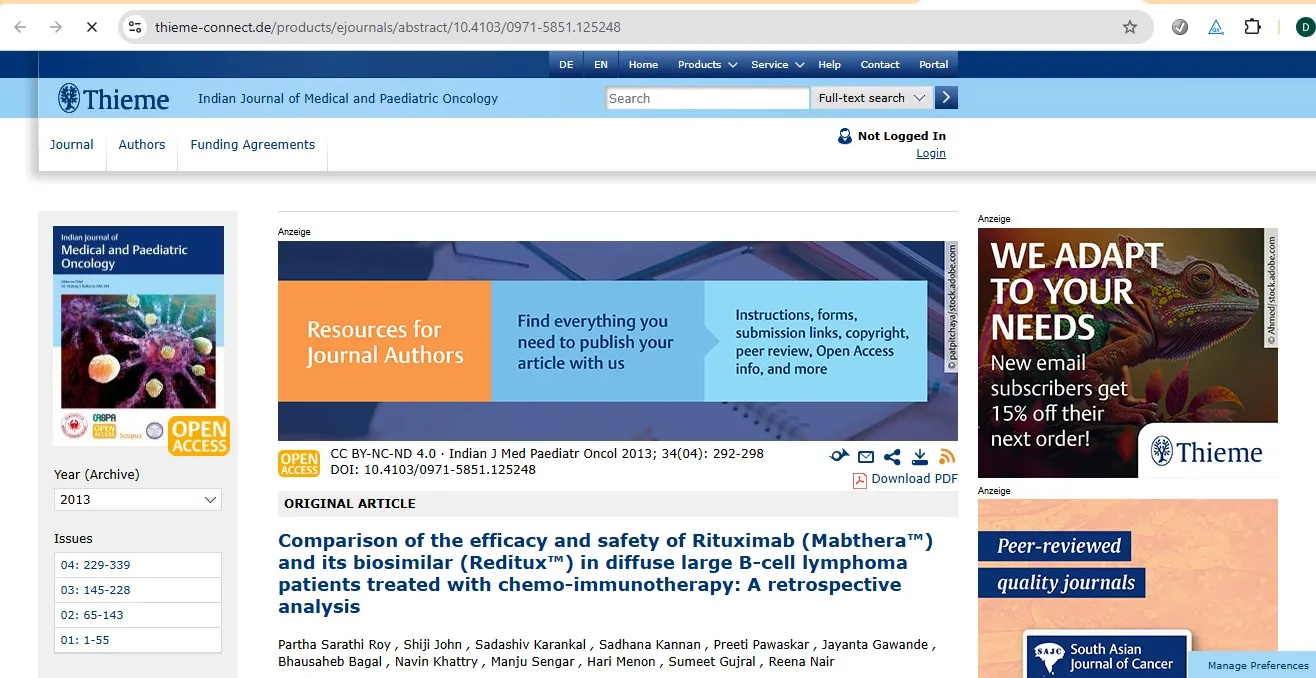The height and width of the screenshot is (678, 1316).
Task: Submit the search with the arrow button
Action: (x=946, y=98)
